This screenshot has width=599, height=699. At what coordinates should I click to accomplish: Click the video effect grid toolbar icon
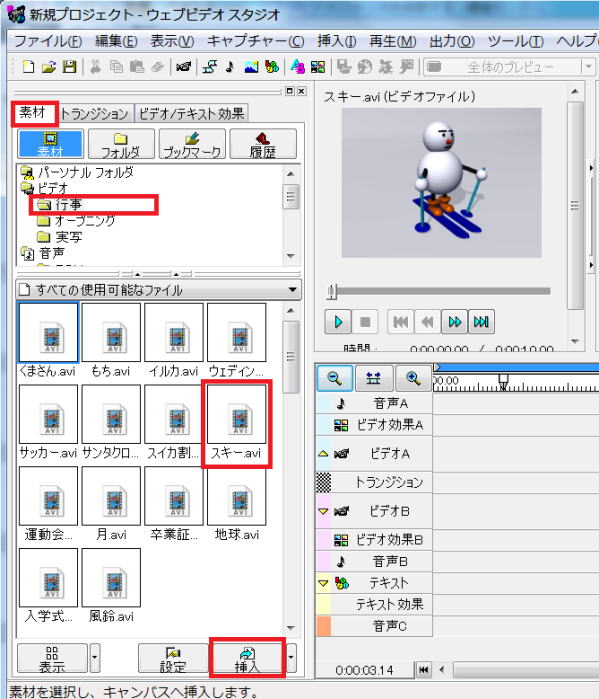pos(318,67)
